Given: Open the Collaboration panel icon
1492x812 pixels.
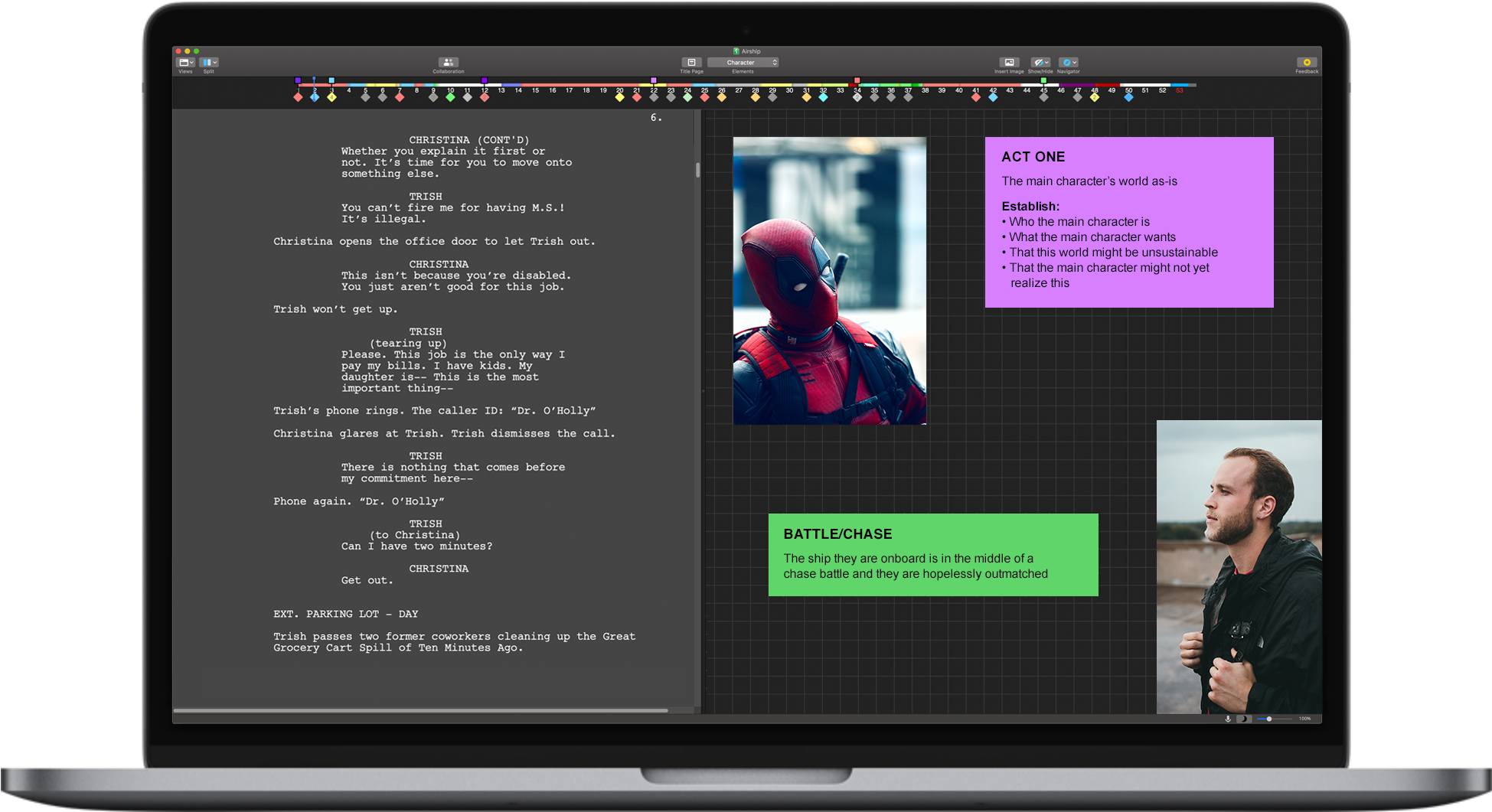Looking at the screenshot, I should click(448, 63).
